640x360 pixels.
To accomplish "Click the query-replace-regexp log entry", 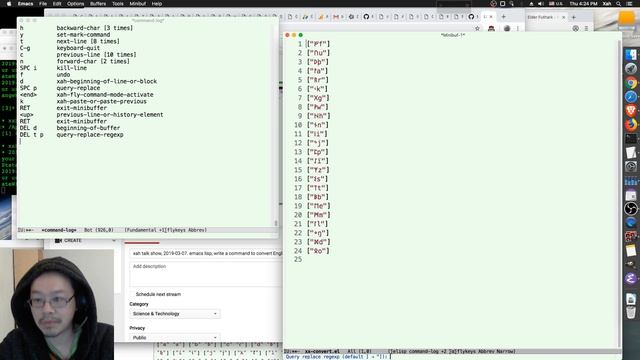I will click(x=90, y=135).
